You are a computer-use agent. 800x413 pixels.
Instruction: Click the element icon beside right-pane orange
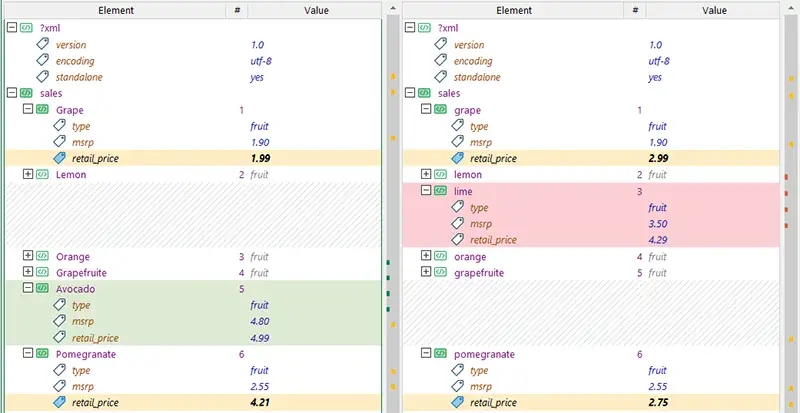440,256
